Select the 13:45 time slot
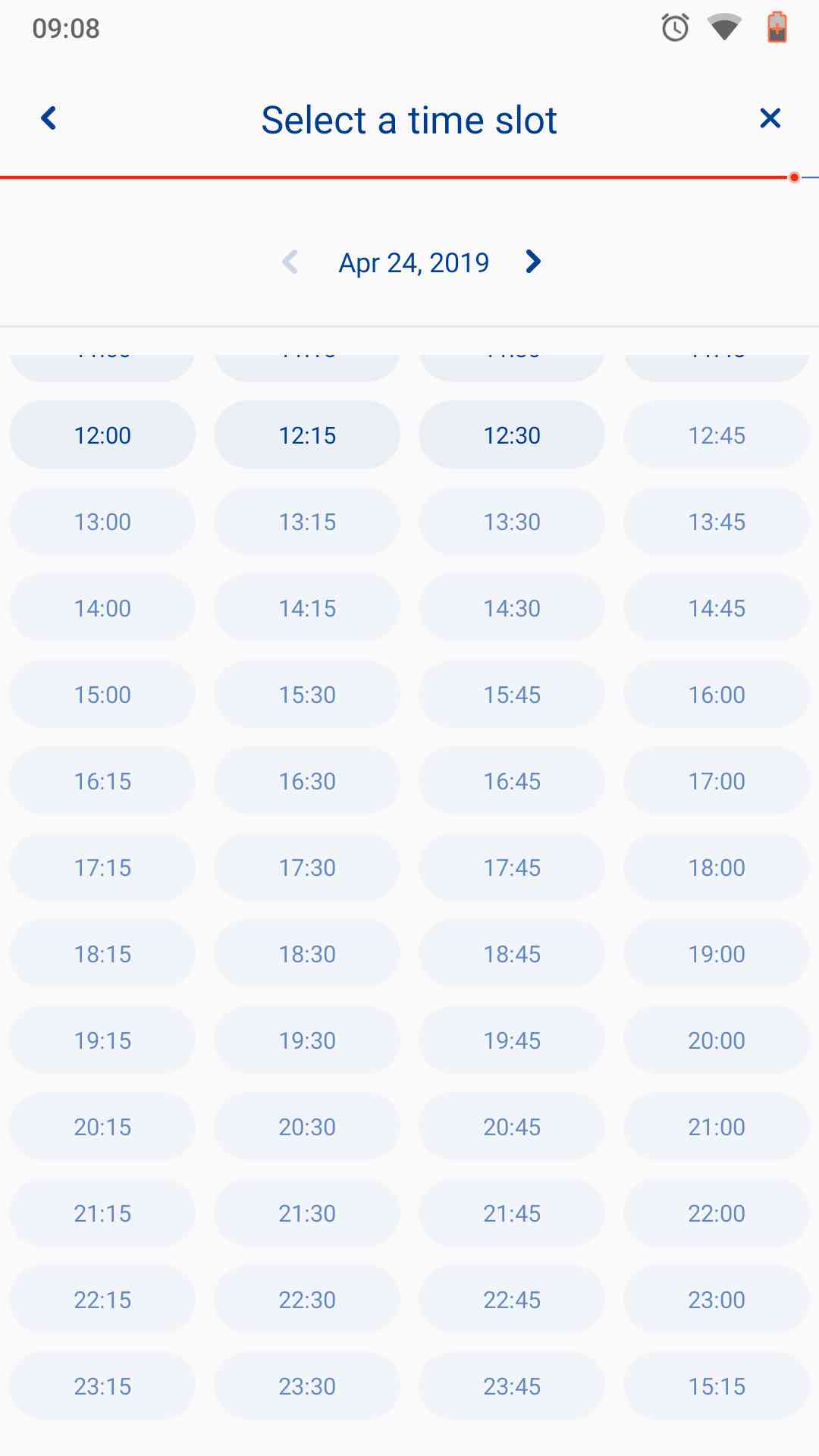819x1456 pixels. pyautogui.click(x=717, y=522)
